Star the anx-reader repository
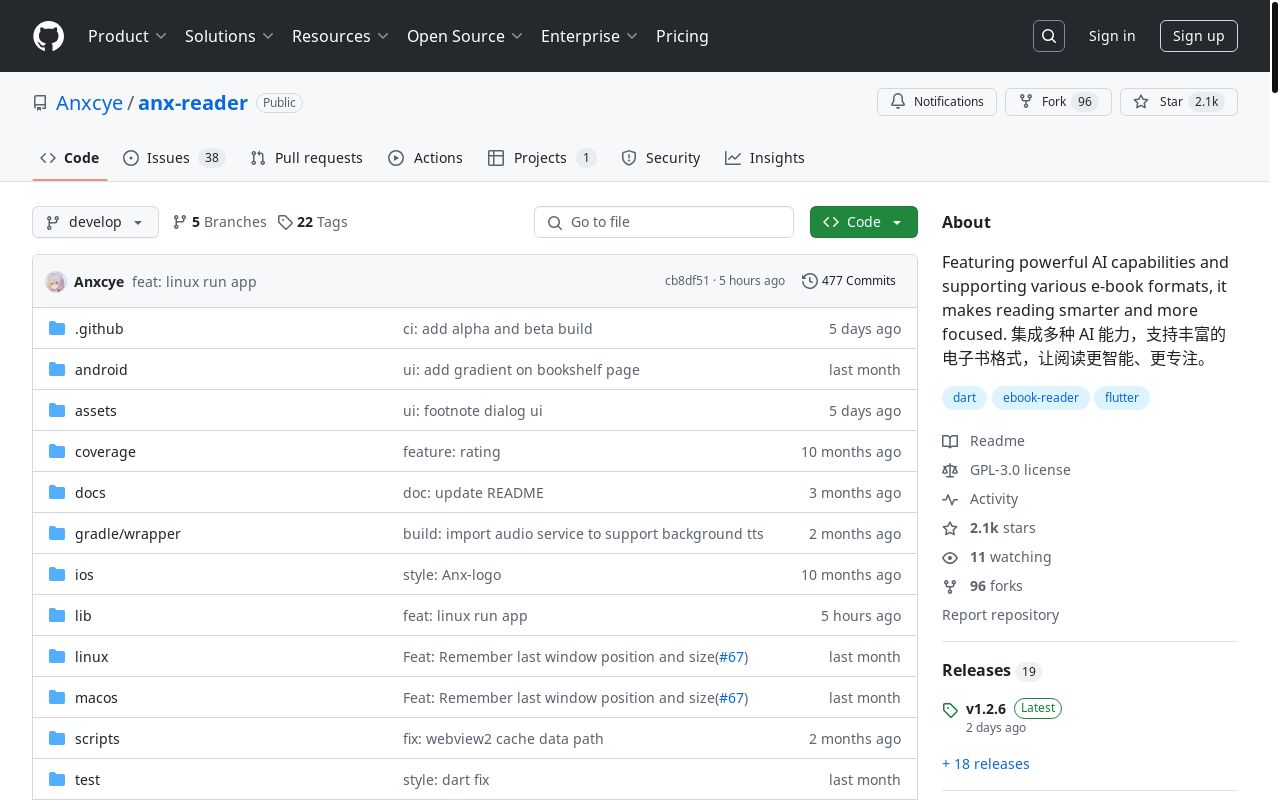 coord(1178,102)
